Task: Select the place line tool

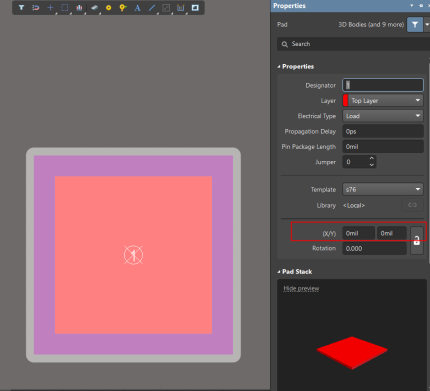Action: (152, 7)
